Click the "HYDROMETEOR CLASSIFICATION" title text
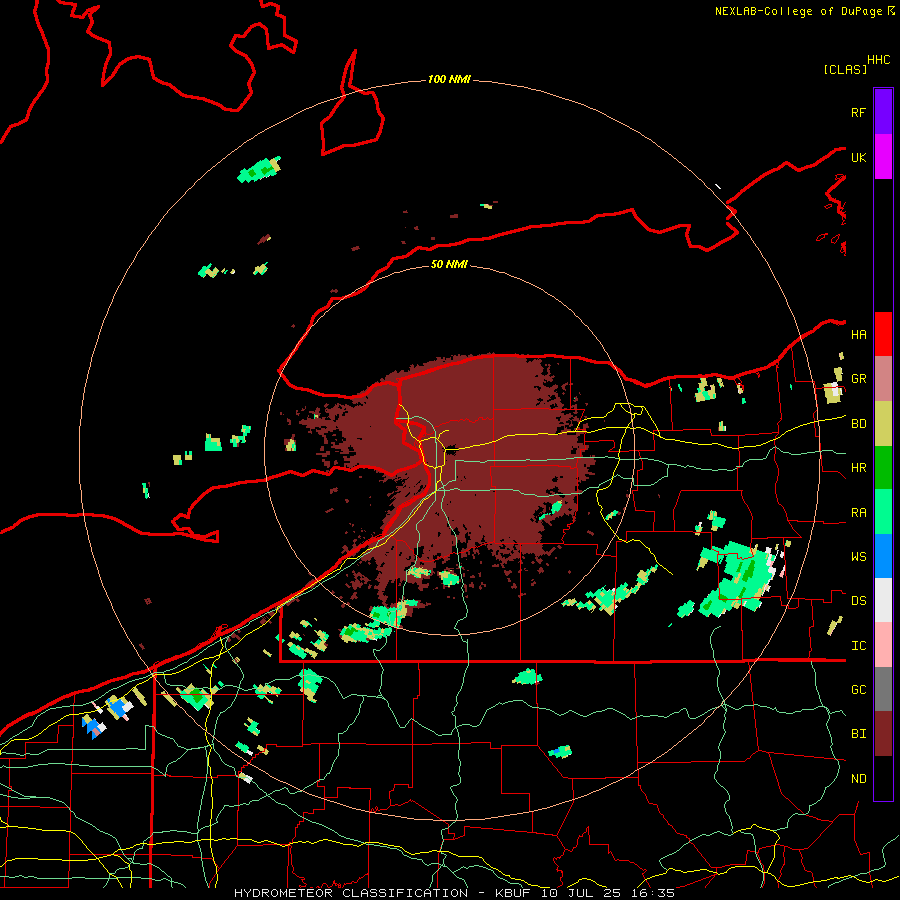This screenshot has height=900, width=900. pyautogui.click(x=351, y=893)
